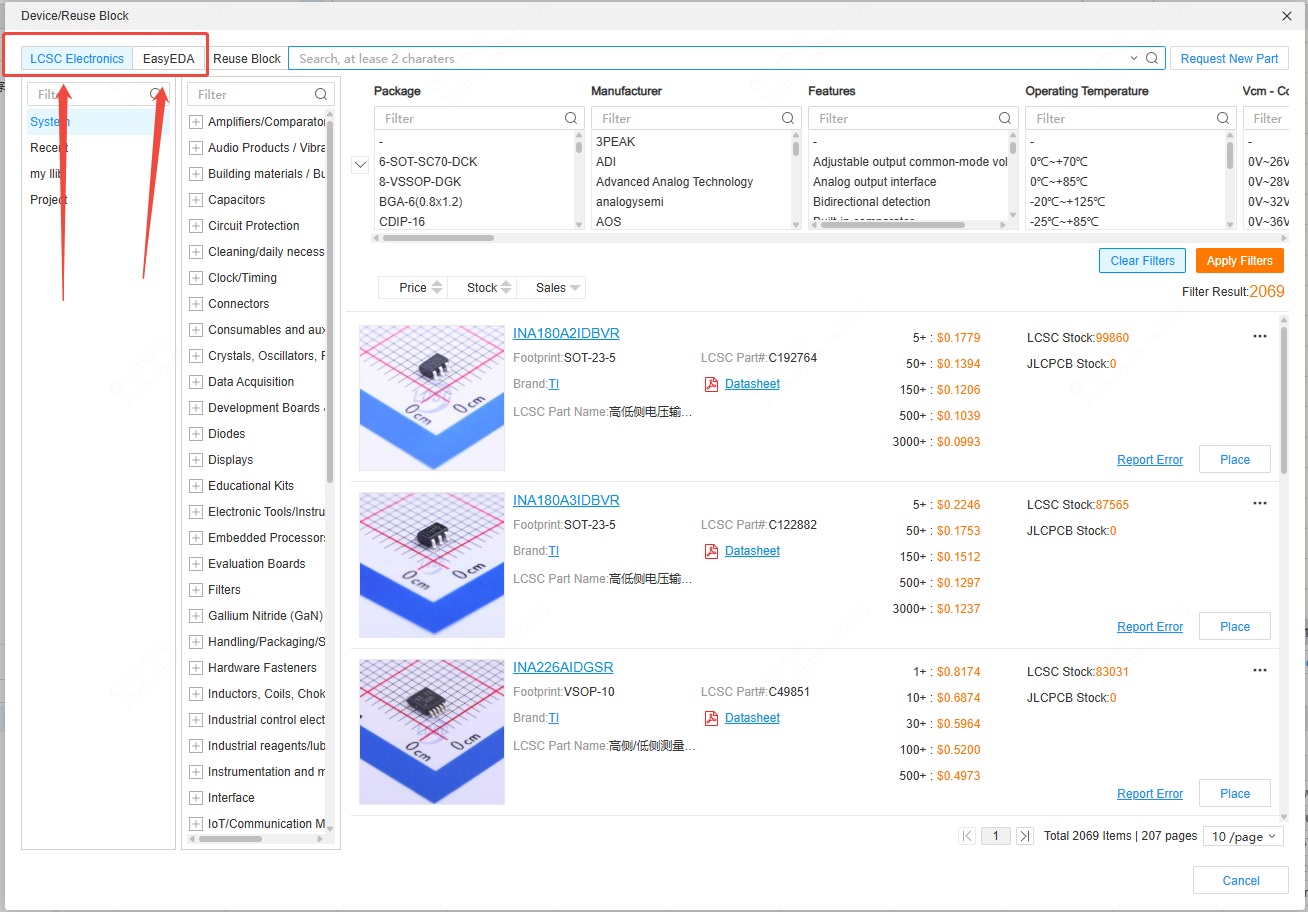Click the results list vertical scrollbar
1308x912 pixels.
pyautogui.click(x=1284, y=400)
